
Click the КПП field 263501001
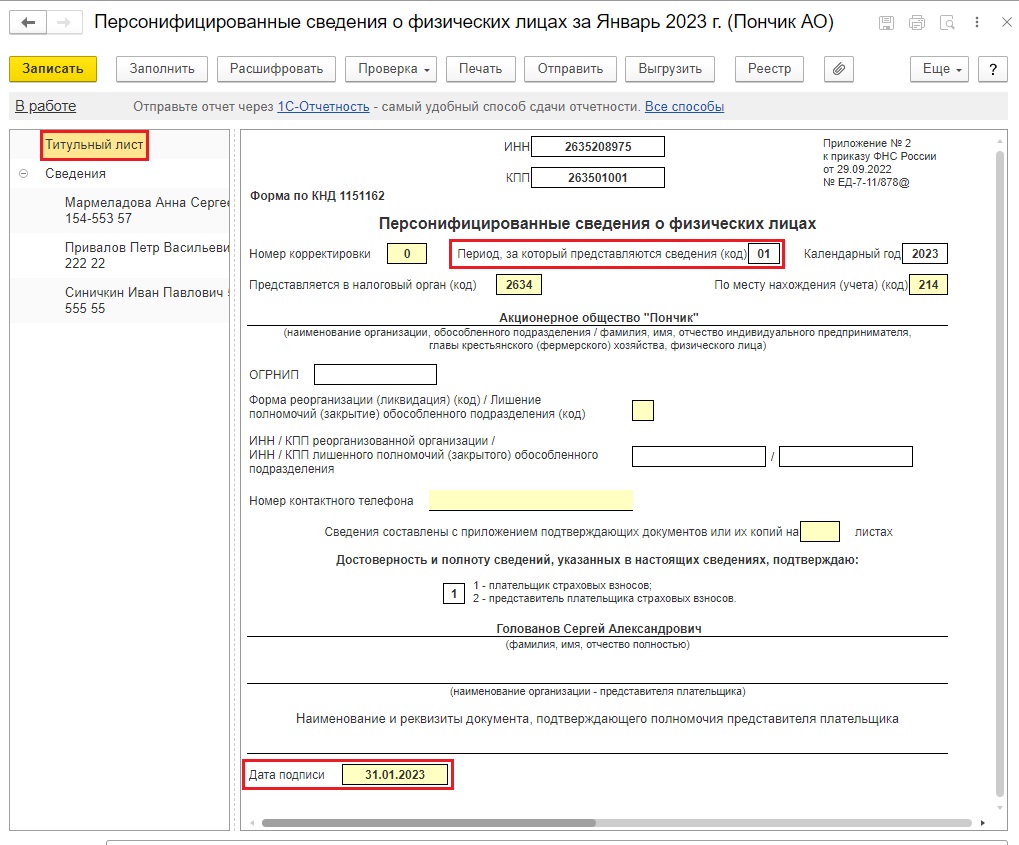[x=598, y=177]
